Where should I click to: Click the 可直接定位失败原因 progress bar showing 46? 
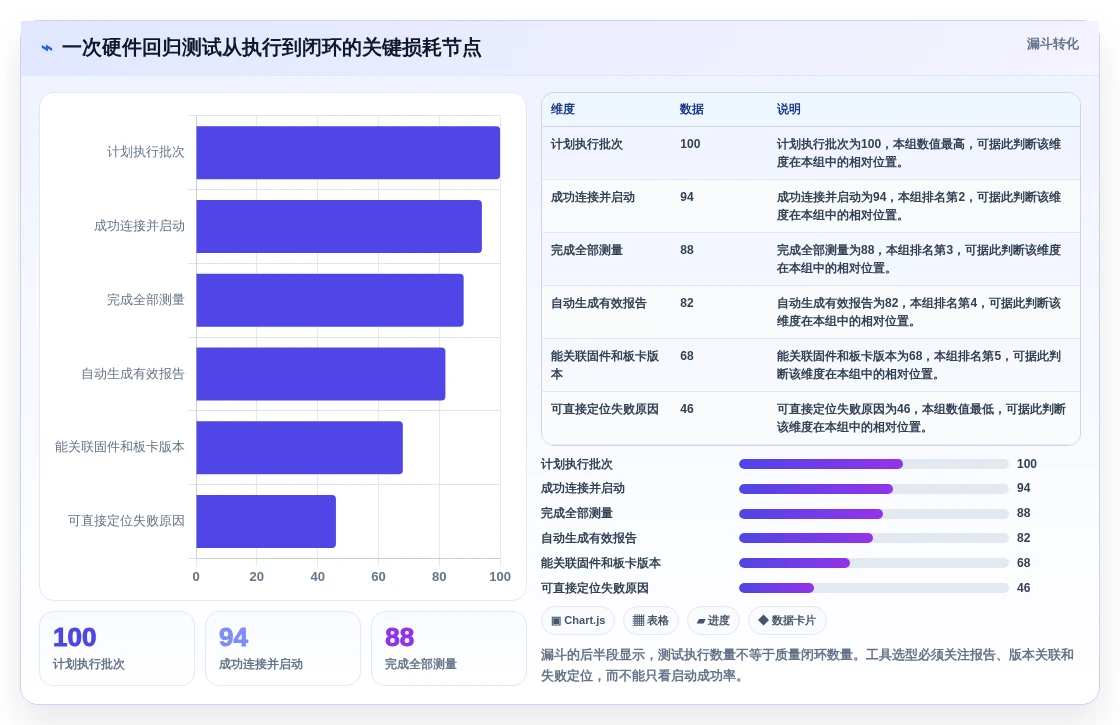coord(874,588)
